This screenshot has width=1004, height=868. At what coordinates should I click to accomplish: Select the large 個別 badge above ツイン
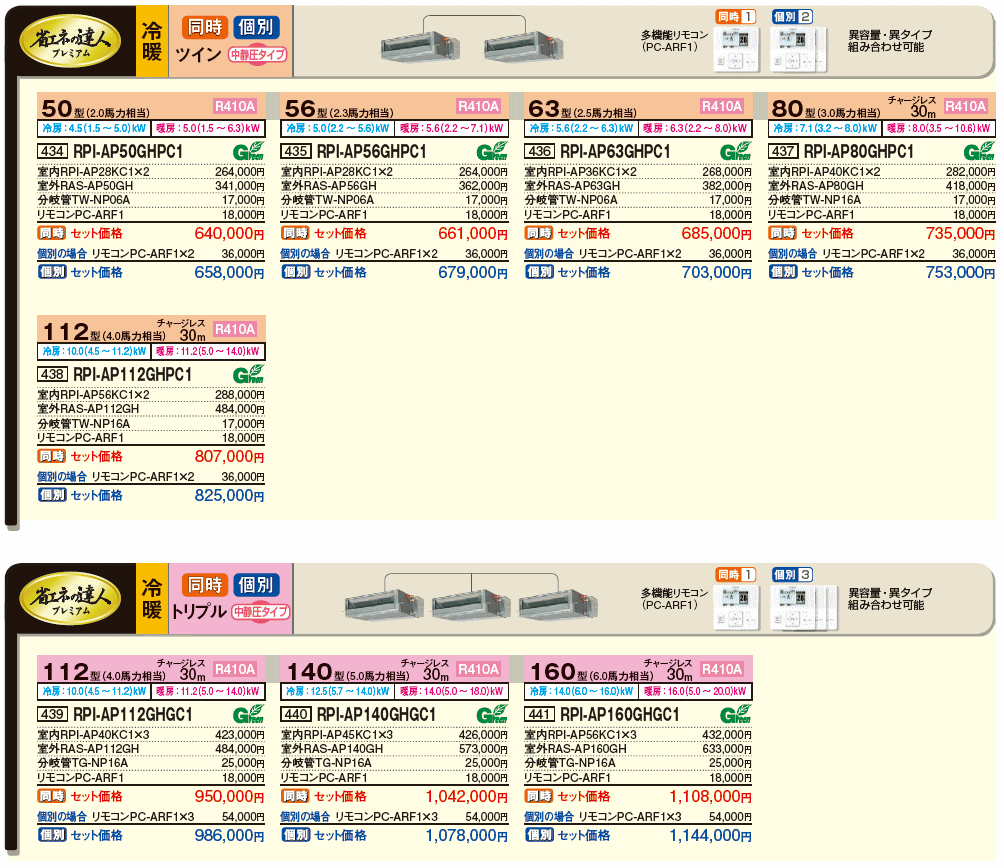(255, 27)
